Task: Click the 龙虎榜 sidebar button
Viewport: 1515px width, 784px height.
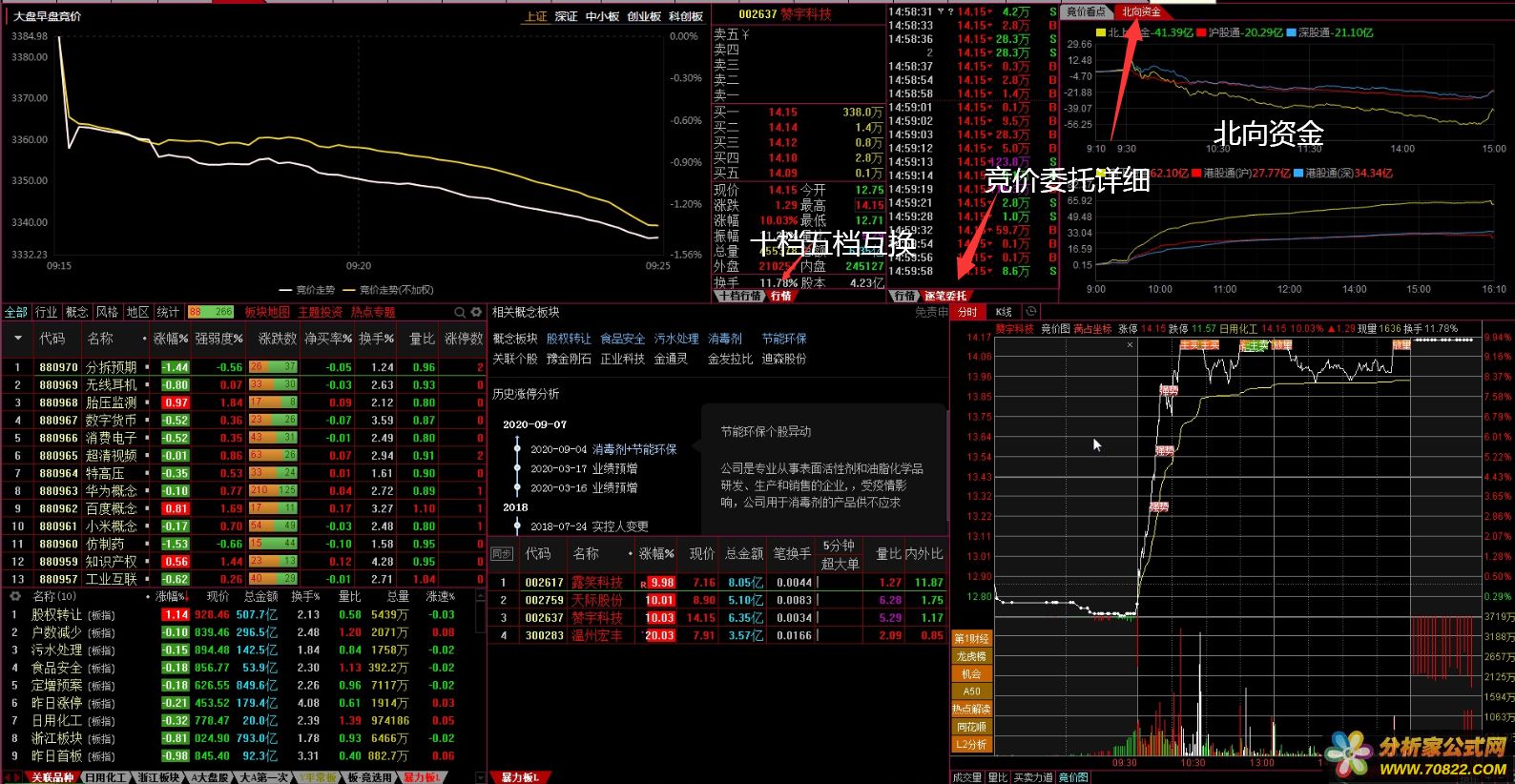Action: point(971,656)
